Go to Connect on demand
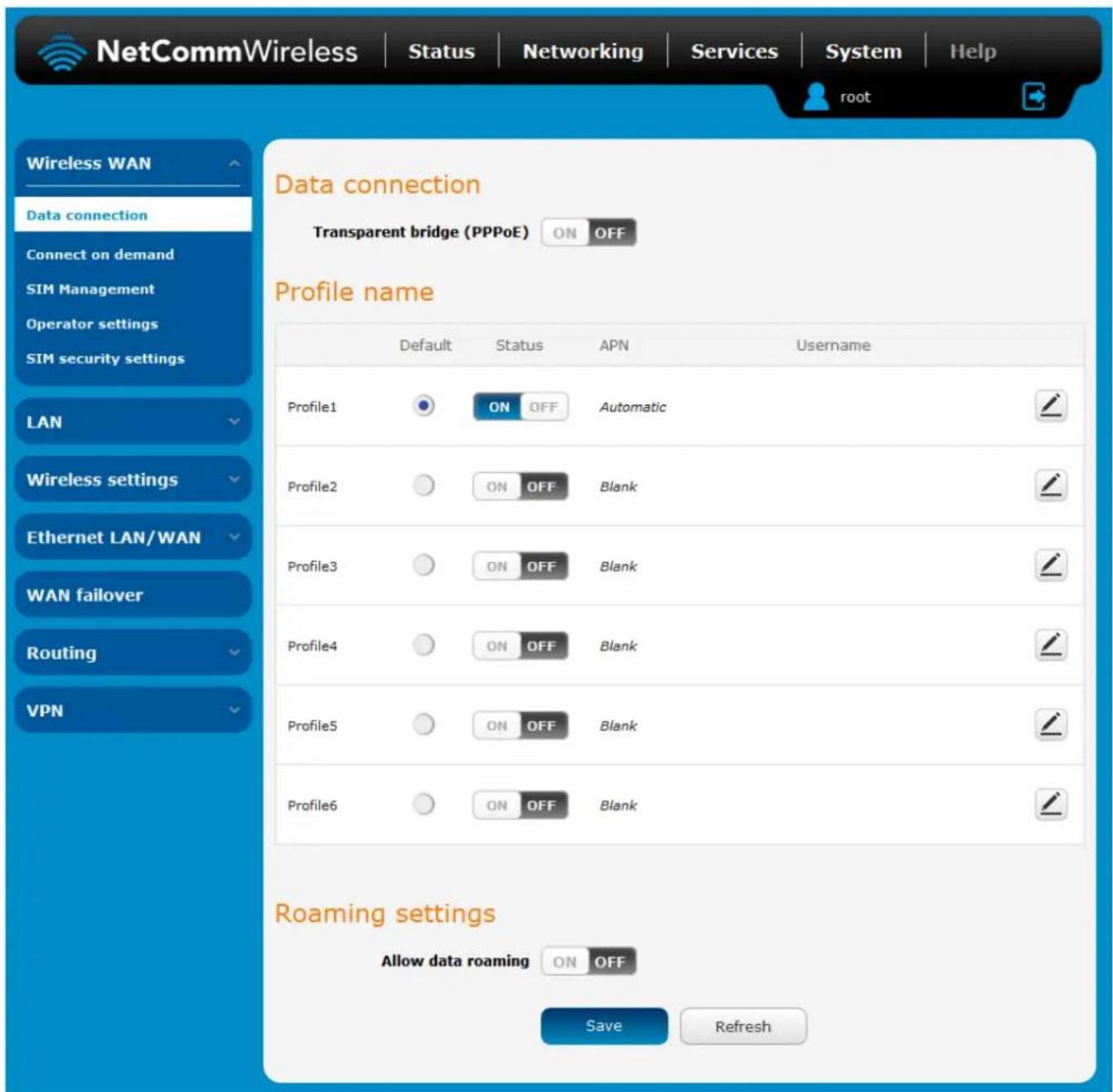Screen dimensions: 1113x1092 (100, 254)
